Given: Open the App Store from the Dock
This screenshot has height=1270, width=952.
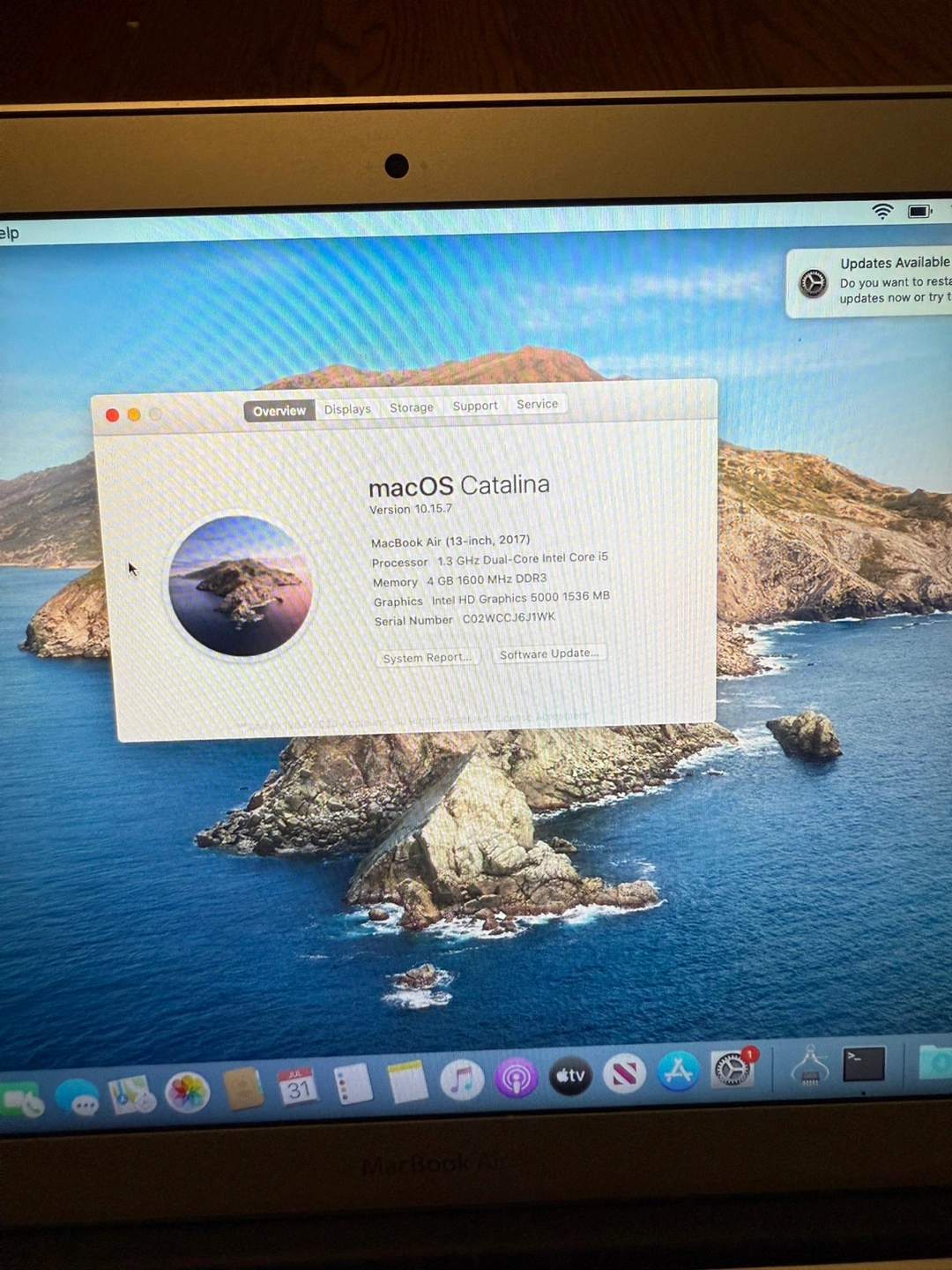Looking at the screenshot, I should pos(678,1071).
